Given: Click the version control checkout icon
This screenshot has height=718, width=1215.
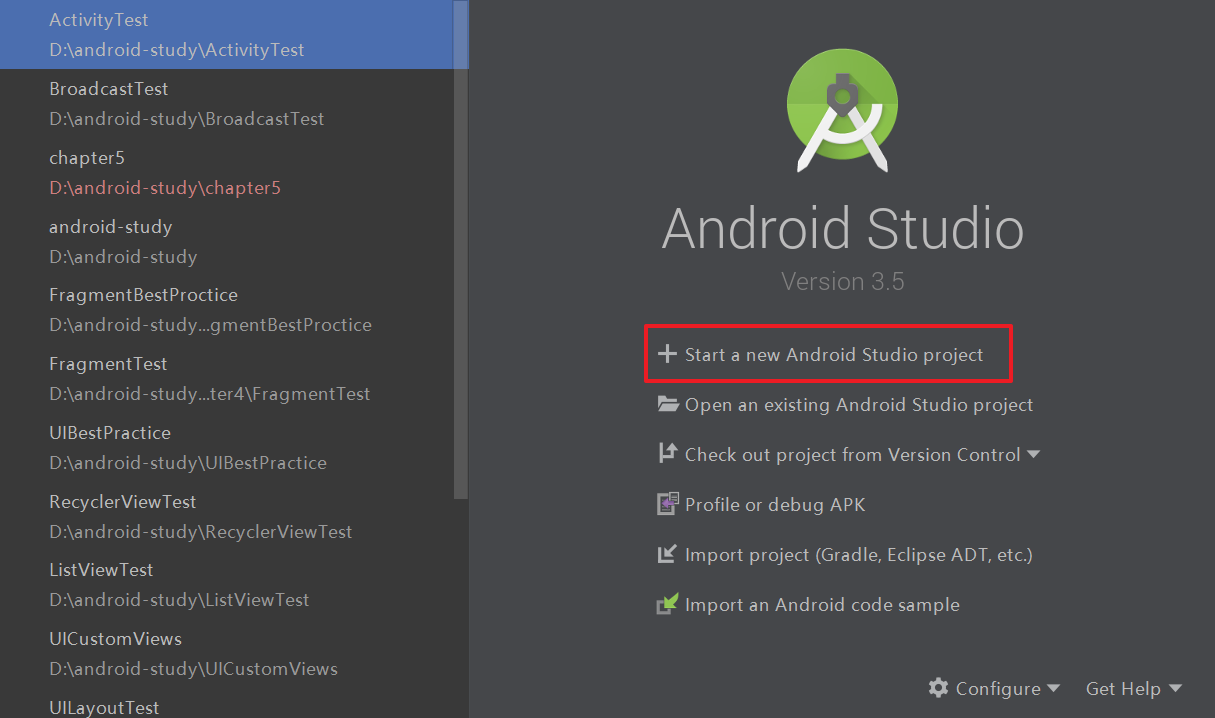Looking at the screenshot, I should click(x=667, y=454).
